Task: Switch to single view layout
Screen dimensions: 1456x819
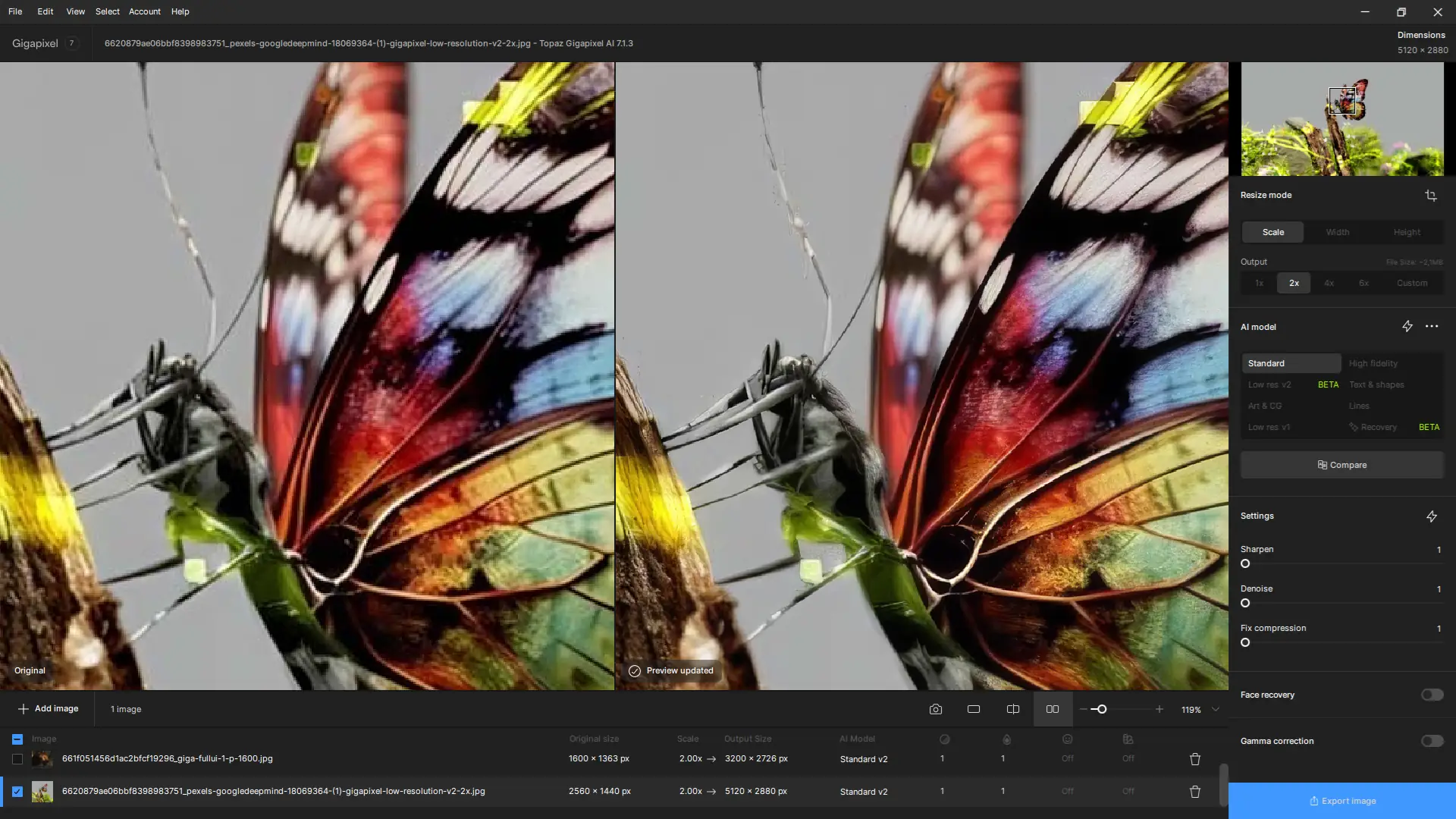Action: (974, 709)
